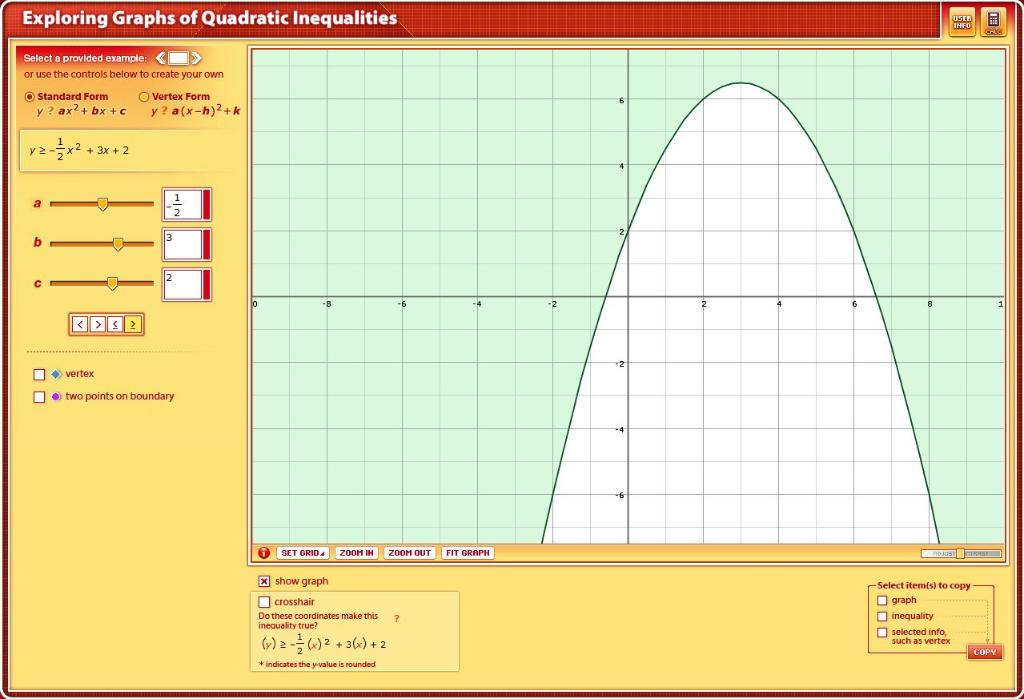
Task: Select the greater-than inequality symbol
Action: 97,324
